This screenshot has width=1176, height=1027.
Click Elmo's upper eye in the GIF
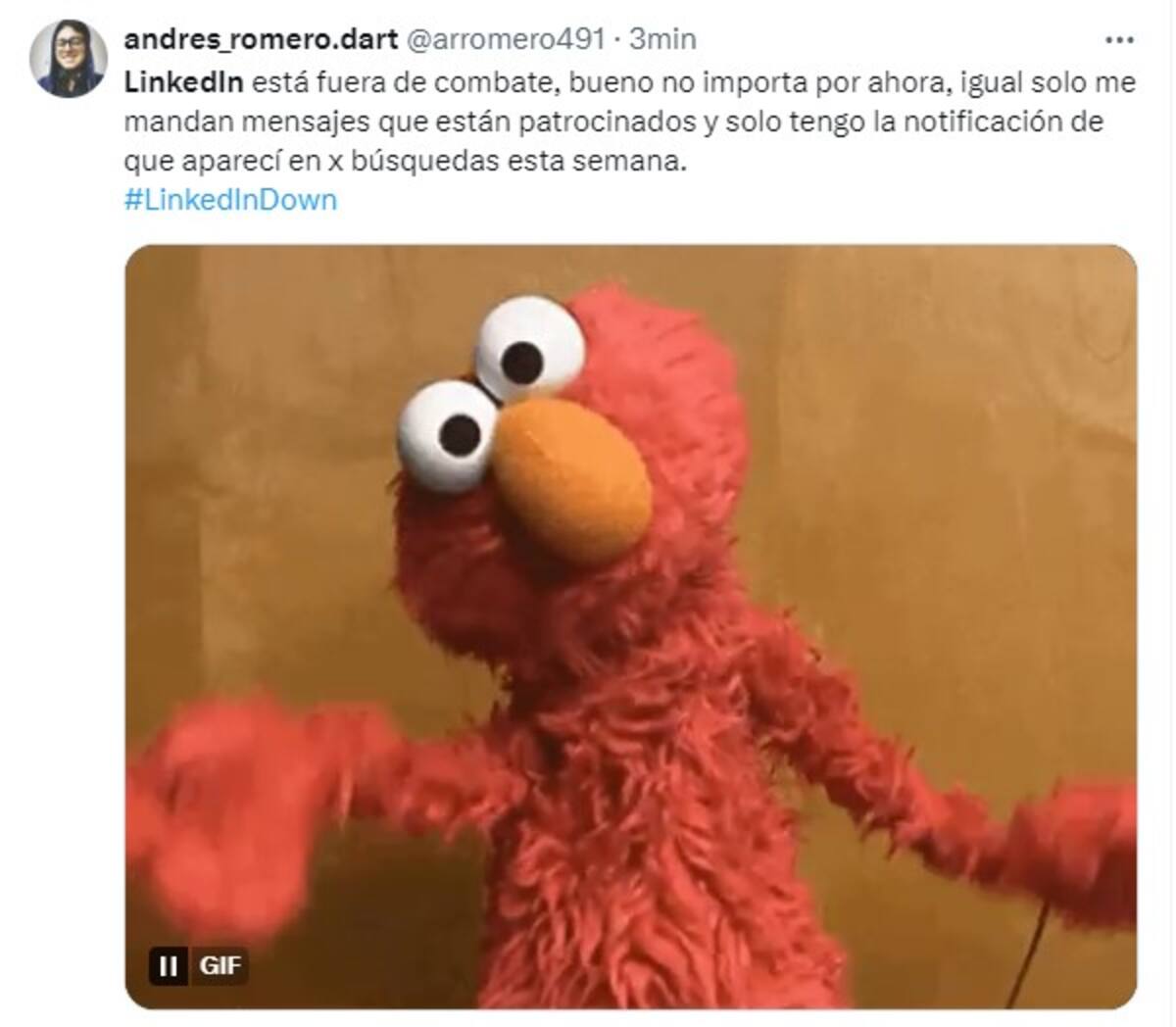pyautogui.click(x=529, y=349)
